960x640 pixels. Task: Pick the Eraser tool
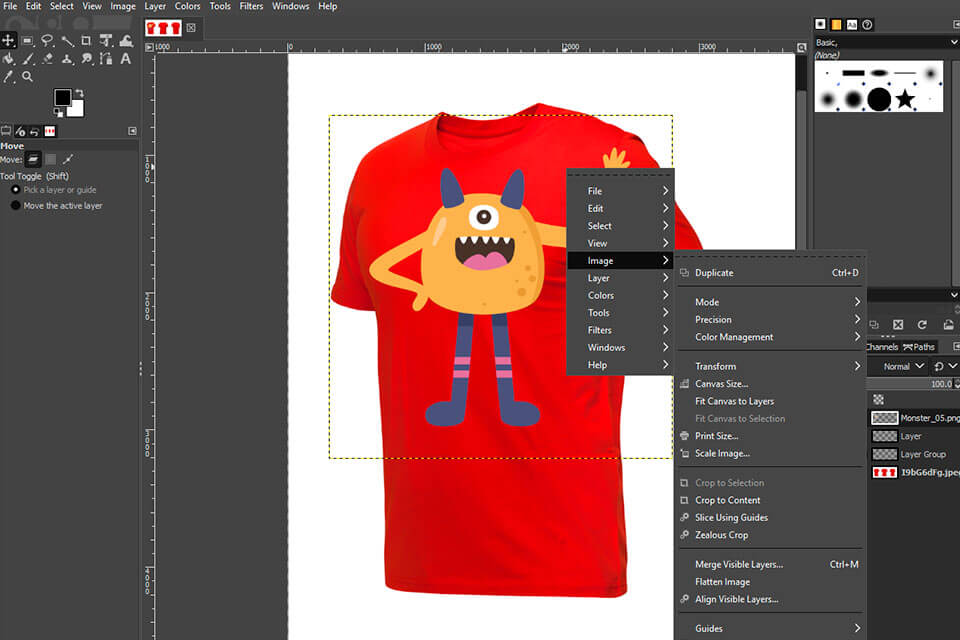(x=46, y=58)
